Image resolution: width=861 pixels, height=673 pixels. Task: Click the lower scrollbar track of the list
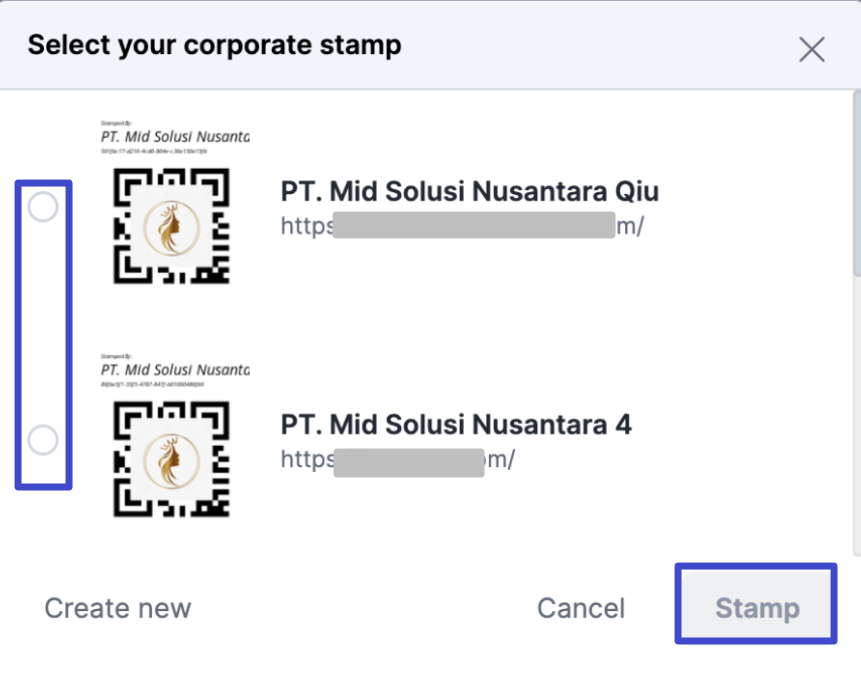pos(857,415)
